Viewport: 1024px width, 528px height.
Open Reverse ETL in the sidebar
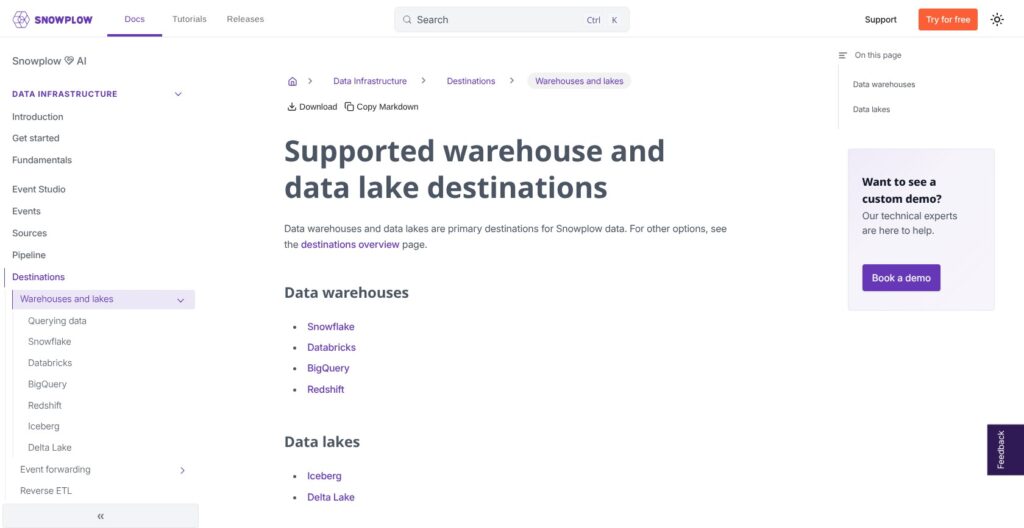tap(46, 491)
